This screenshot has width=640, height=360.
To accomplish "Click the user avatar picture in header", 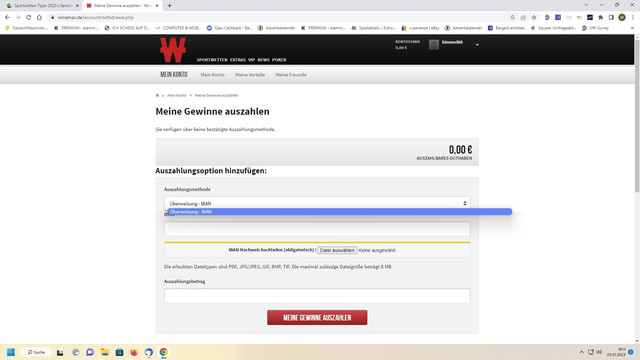I will (434, 44).
